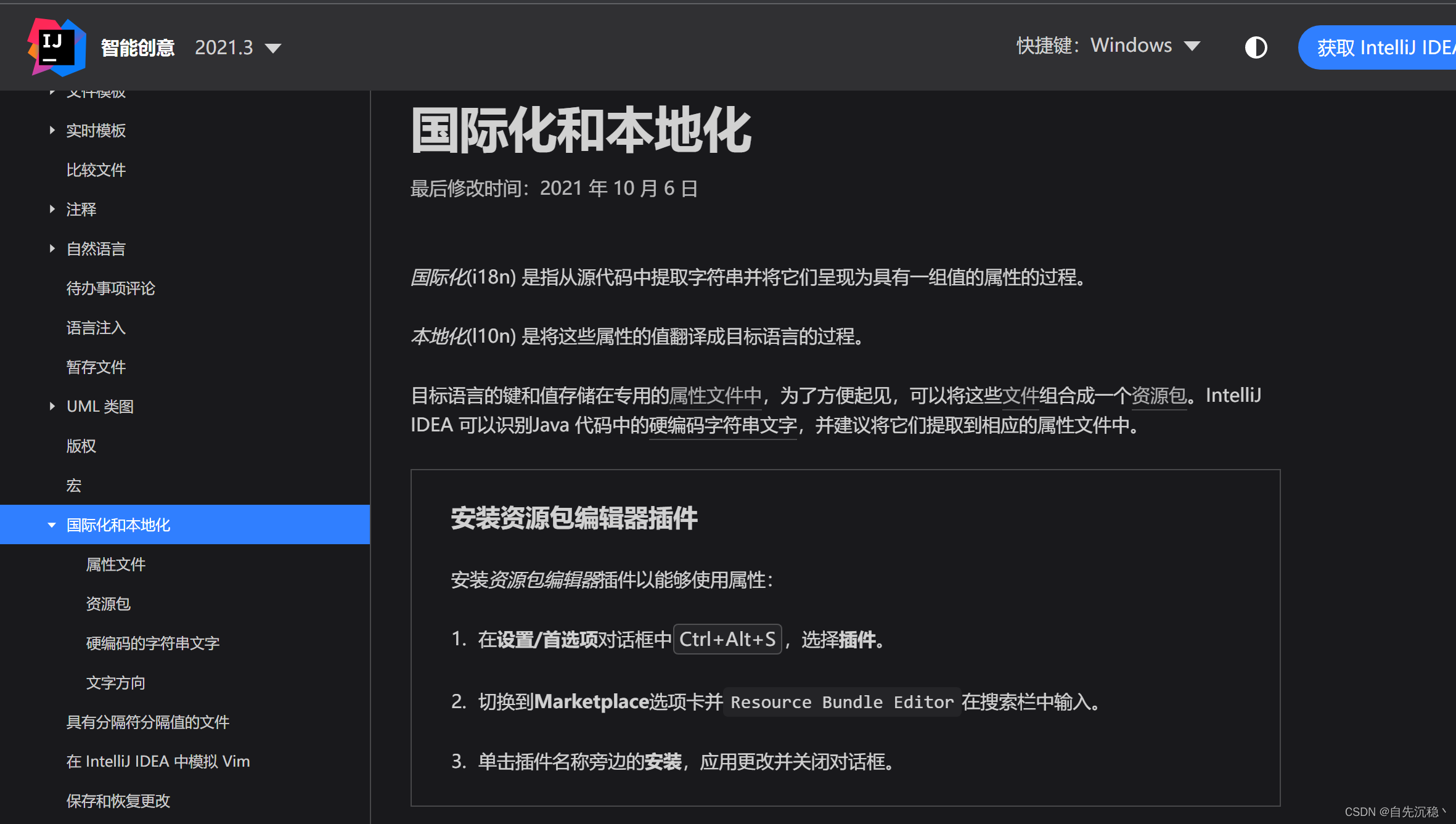Open the 资源包 sidebar page
The image size is (1456, 824).
(108, 603)
